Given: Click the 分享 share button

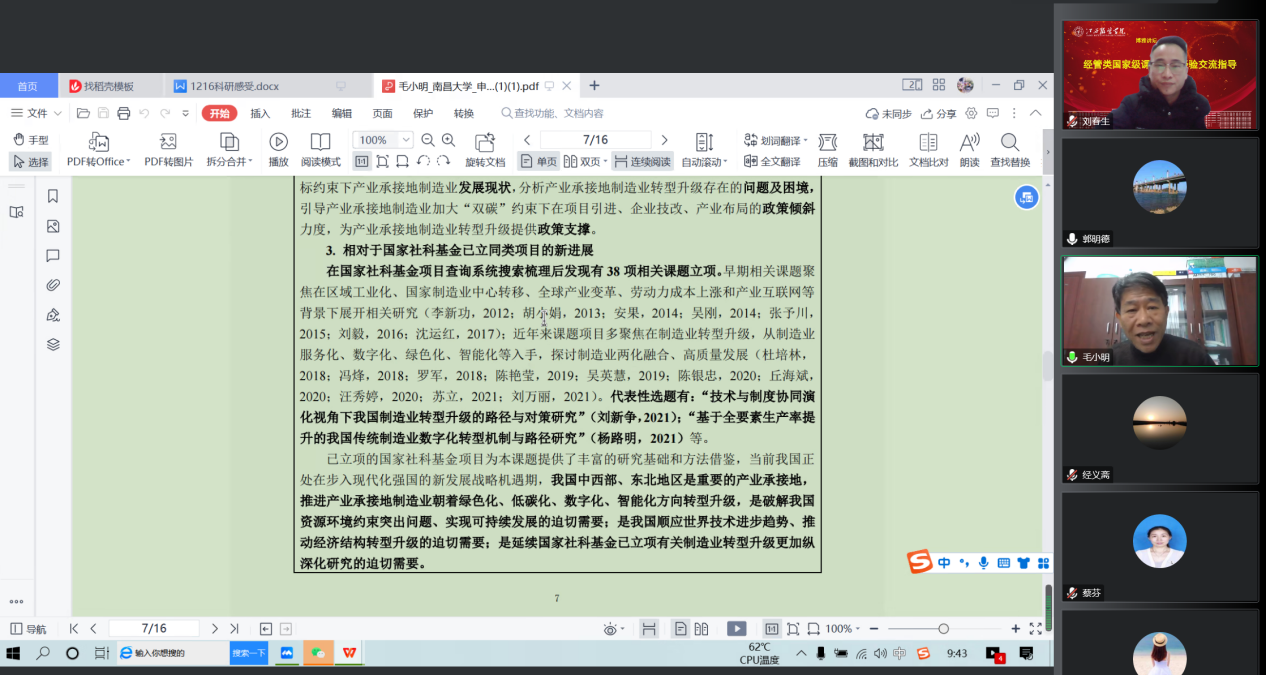Looking at the screenshot, I should (939, 113).
